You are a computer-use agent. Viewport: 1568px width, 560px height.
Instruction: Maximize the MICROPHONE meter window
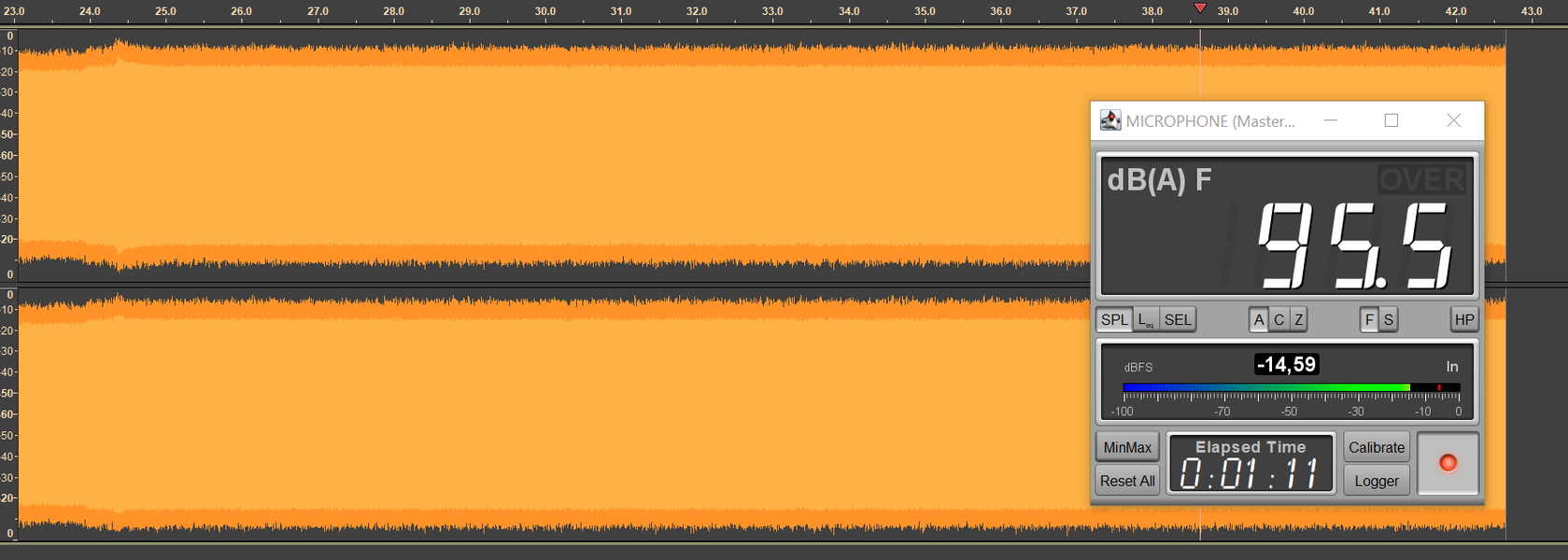pos(1391,120)
